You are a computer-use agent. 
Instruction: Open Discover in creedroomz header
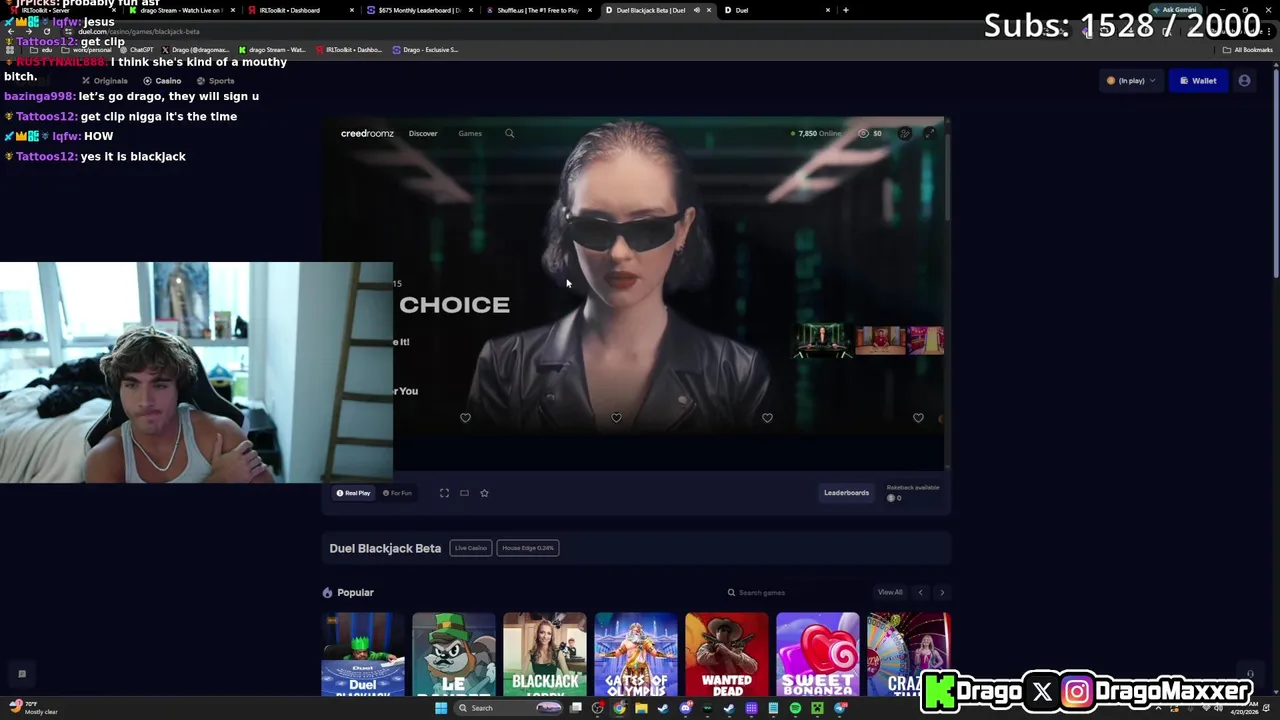[x=423, y=133]
